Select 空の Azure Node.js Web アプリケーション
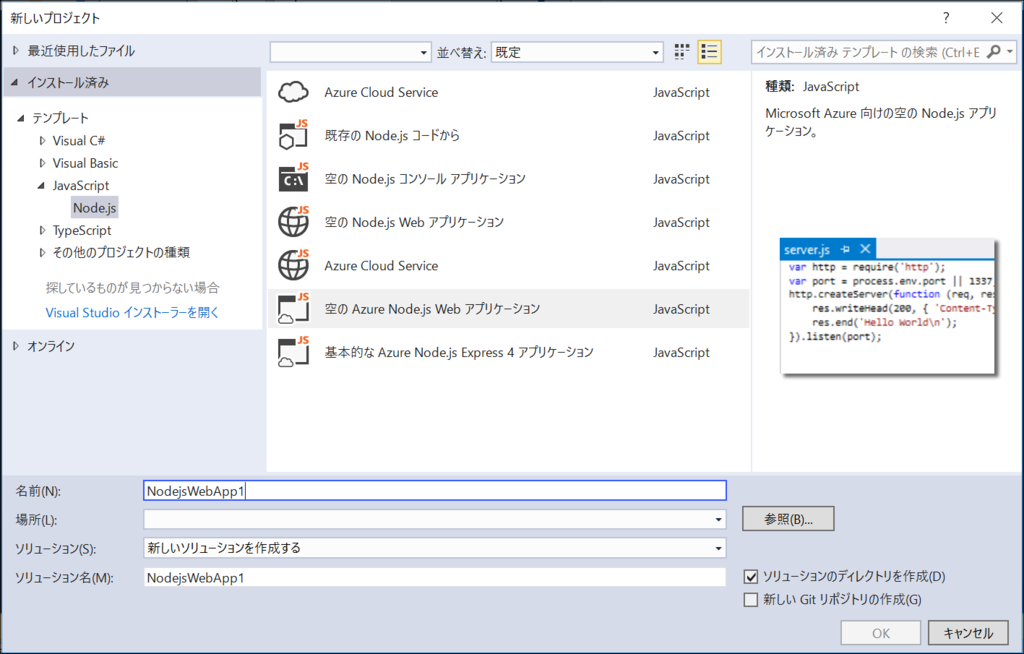1024x654 pixels. click(509, 308)
